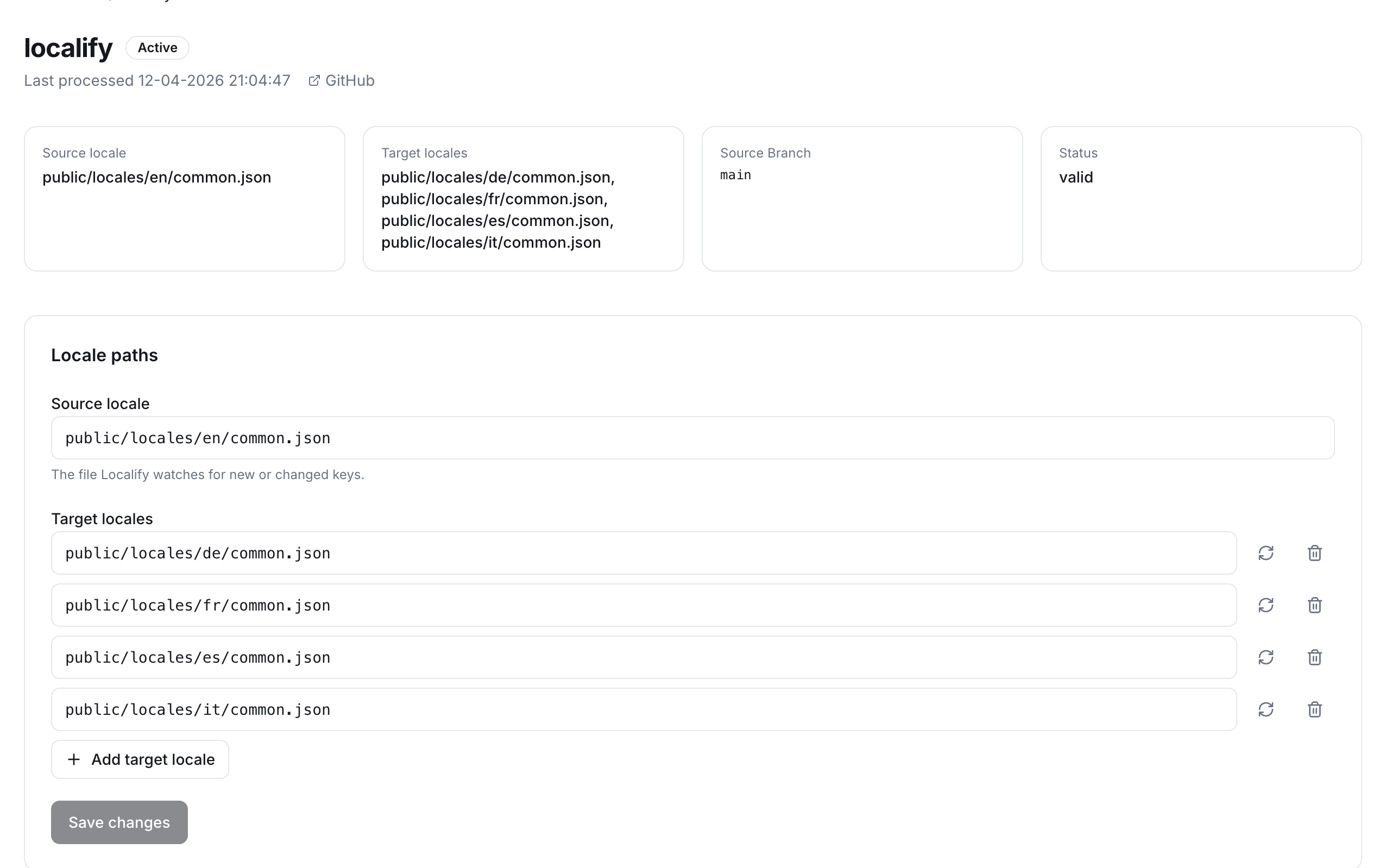Image resolution: width=1373 pixels, height=868 pixels.
Task: Select the localify project title
Action: 68,47
